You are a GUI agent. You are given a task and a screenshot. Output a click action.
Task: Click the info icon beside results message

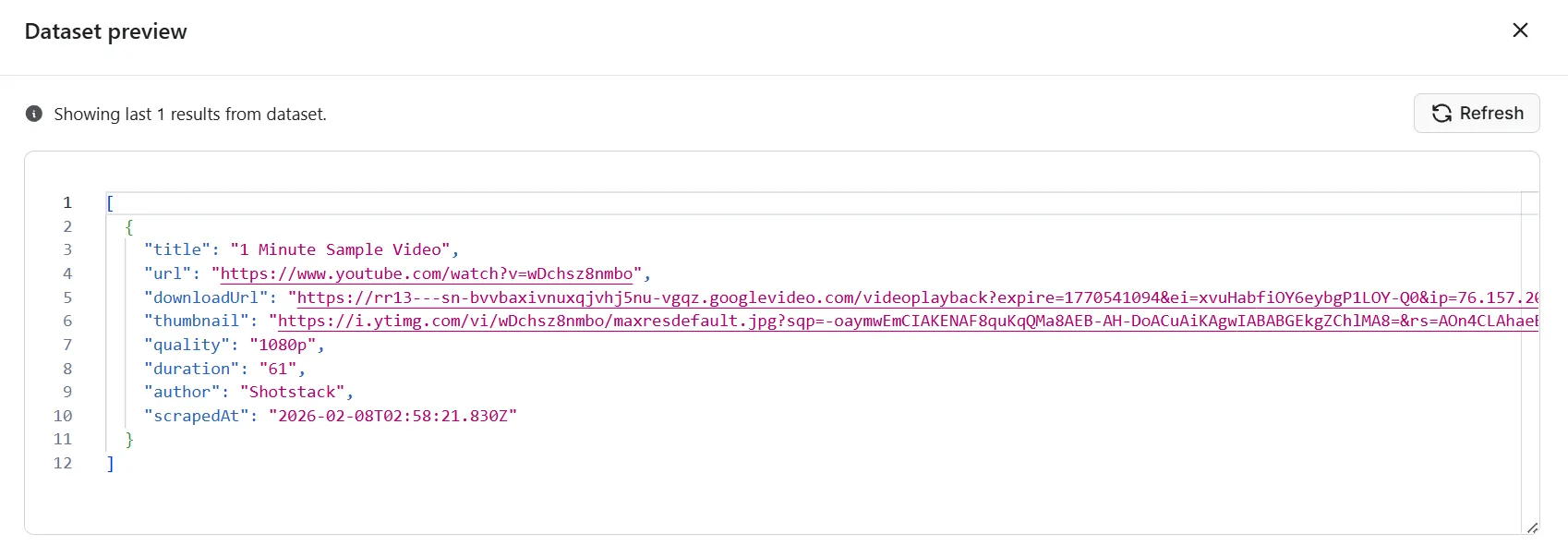coord(34,114)
